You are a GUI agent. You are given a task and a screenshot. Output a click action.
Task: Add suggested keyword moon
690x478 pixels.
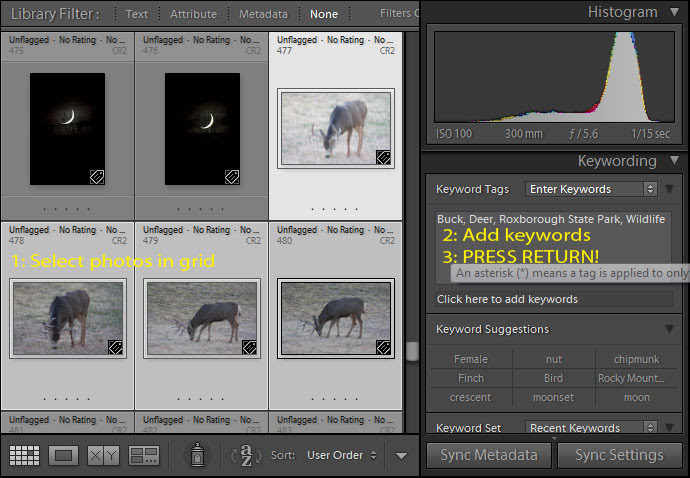(636, 397)
